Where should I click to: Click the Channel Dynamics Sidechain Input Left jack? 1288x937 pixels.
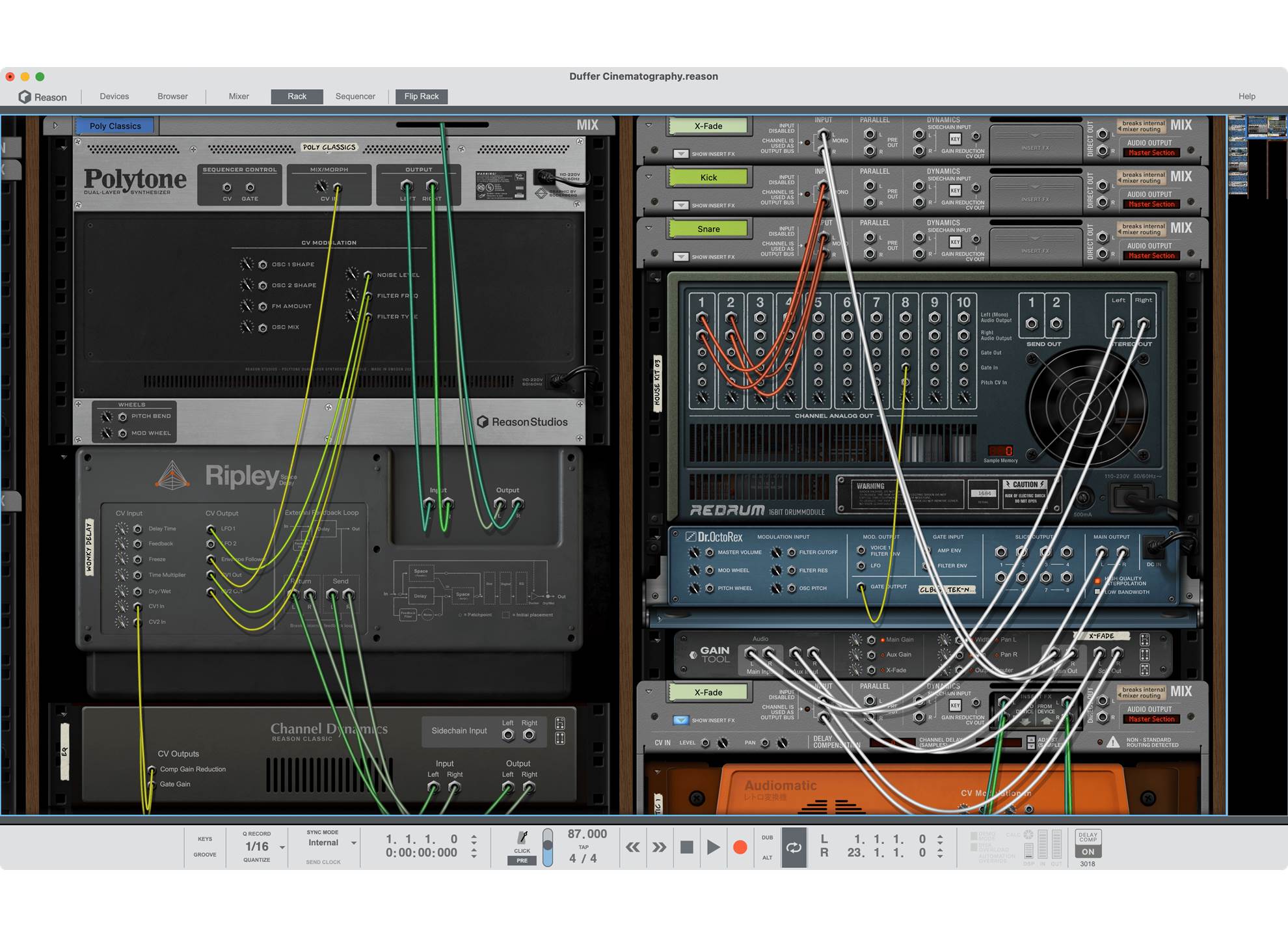pyautogui.click(x=508, y=735)
